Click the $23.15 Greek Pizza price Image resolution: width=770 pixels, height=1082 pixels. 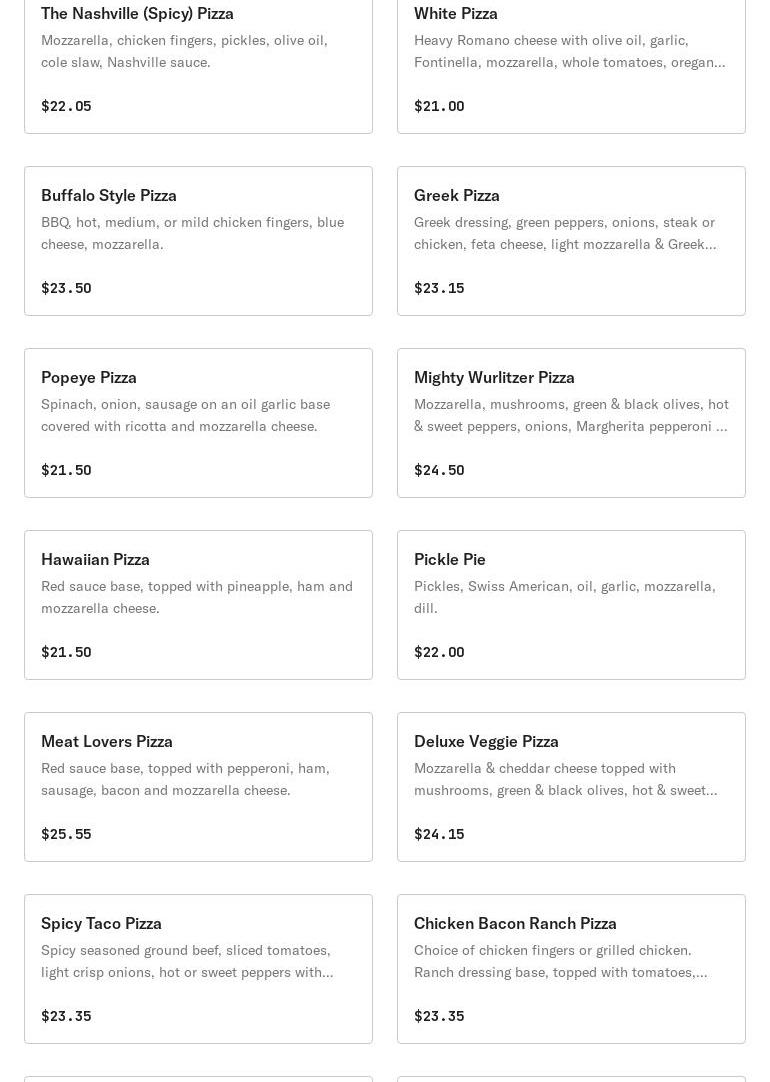pyautogui.click(x=439, y=288)
